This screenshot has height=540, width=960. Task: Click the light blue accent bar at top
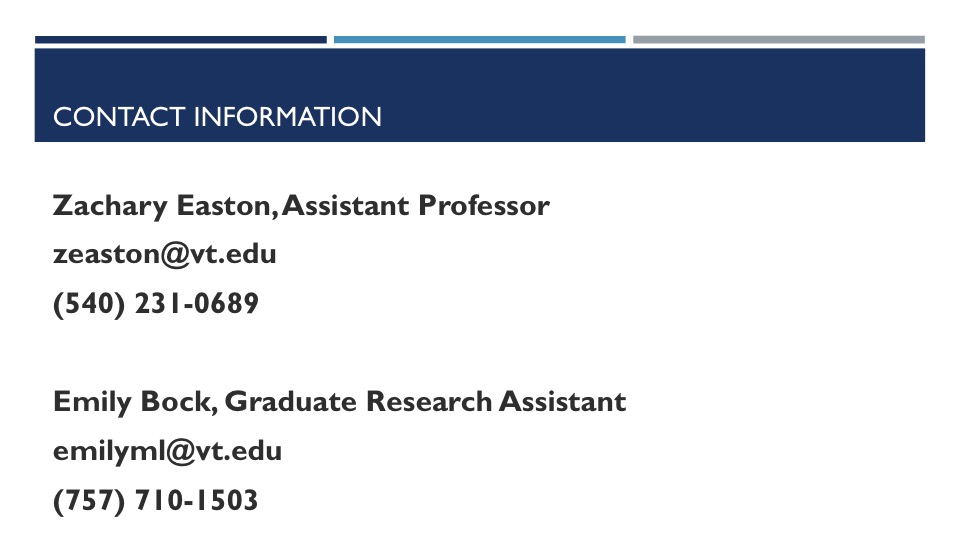tap(479, 40)
